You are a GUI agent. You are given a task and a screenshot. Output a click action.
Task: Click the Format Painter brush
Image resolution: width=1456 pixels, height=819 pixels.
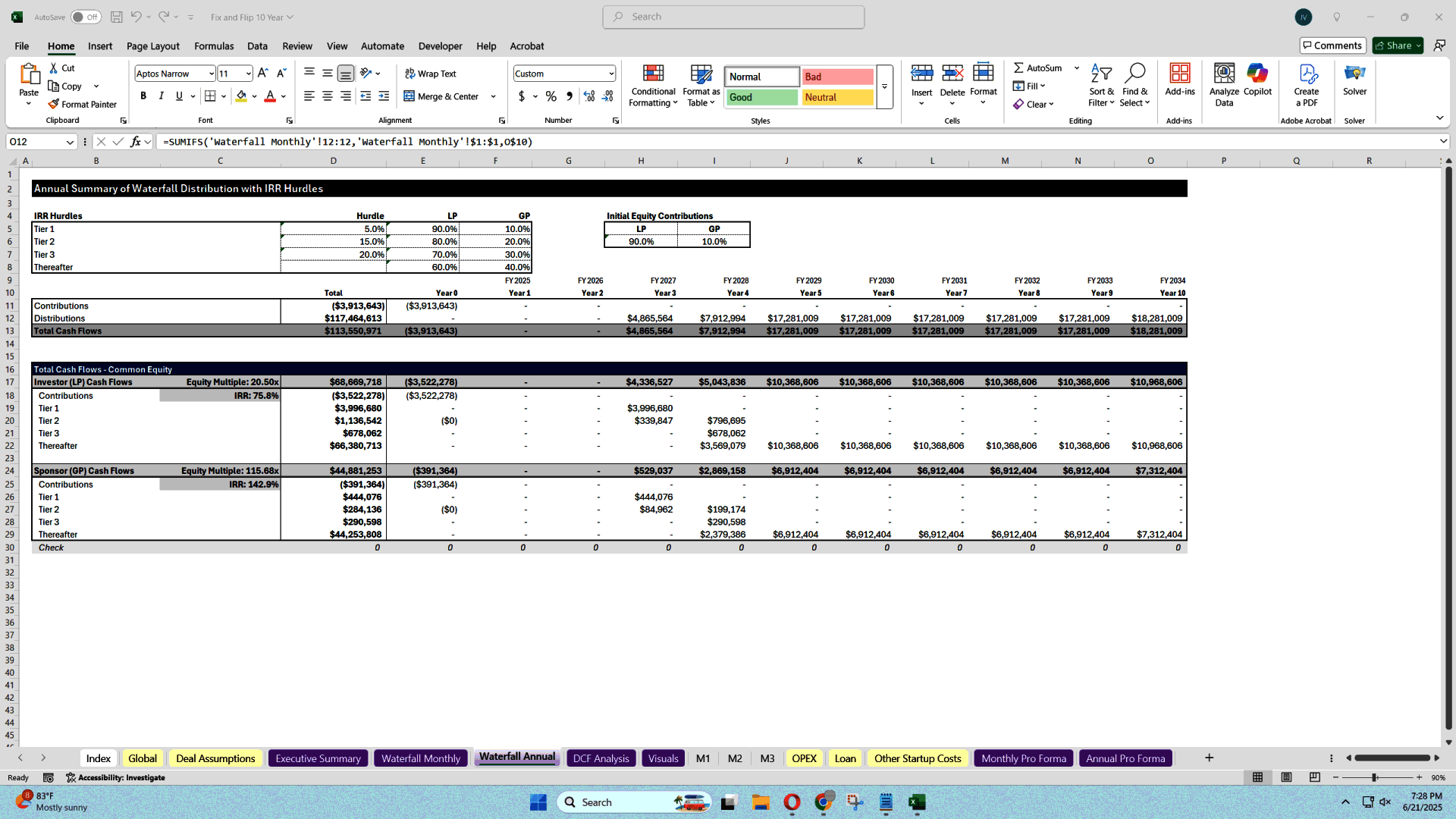[x=54, y=104]
